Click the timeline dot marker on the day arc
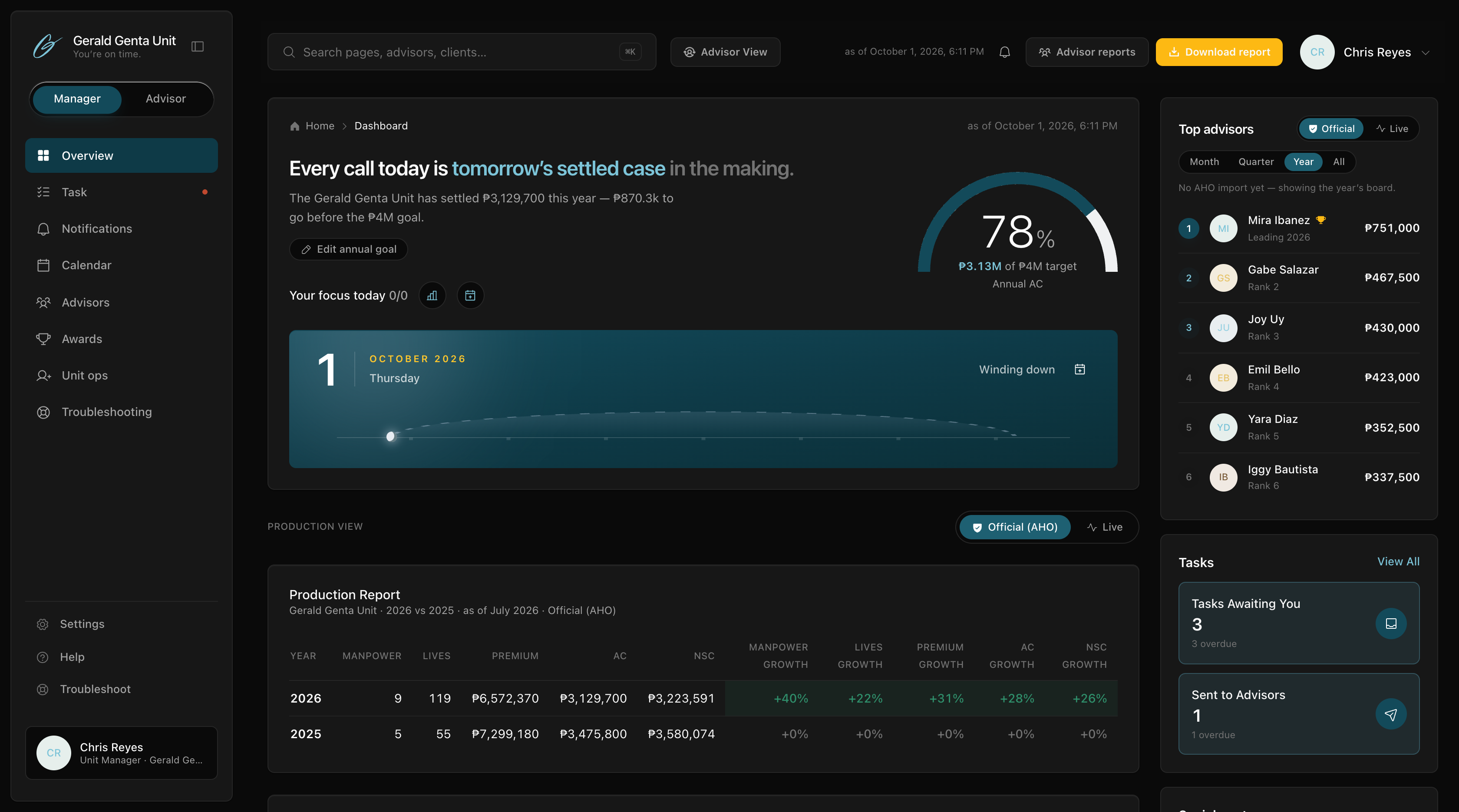Screen dimensions: 1459x812 tap(390, 436)
